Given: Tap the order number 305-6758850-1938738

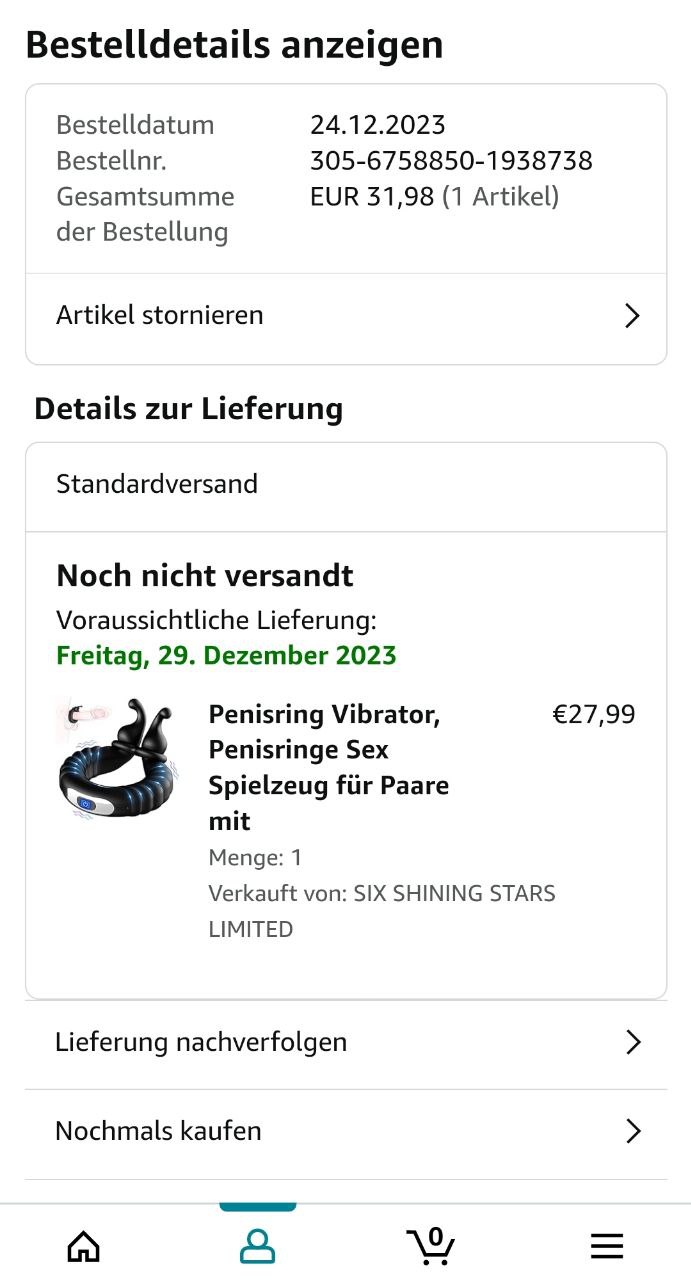Looking at the screenshot, I should point(451,161).
